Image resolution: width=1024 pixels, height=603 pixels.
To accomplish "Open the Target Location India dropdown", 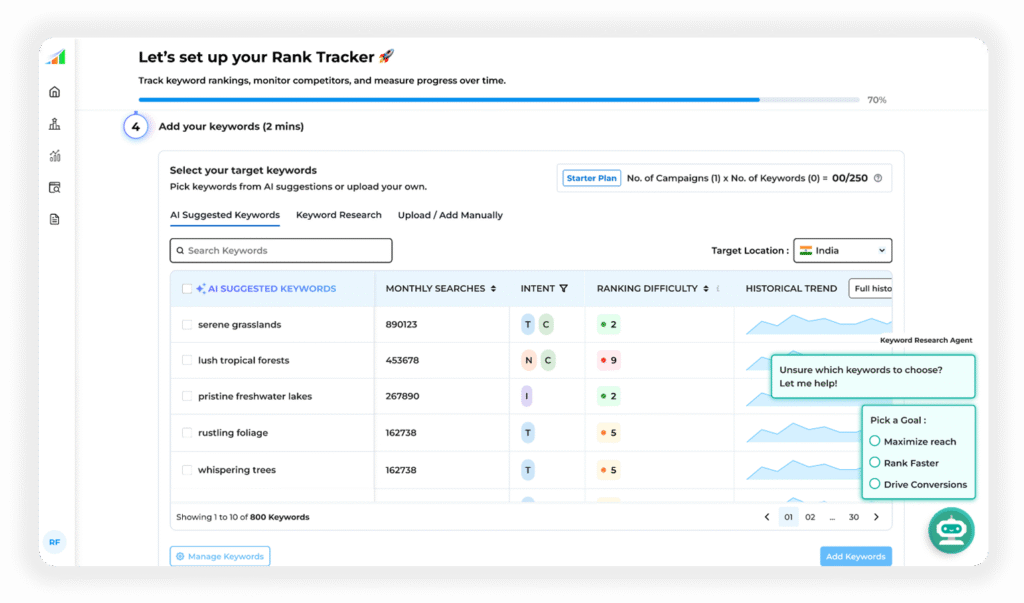I will pos(842,251).
